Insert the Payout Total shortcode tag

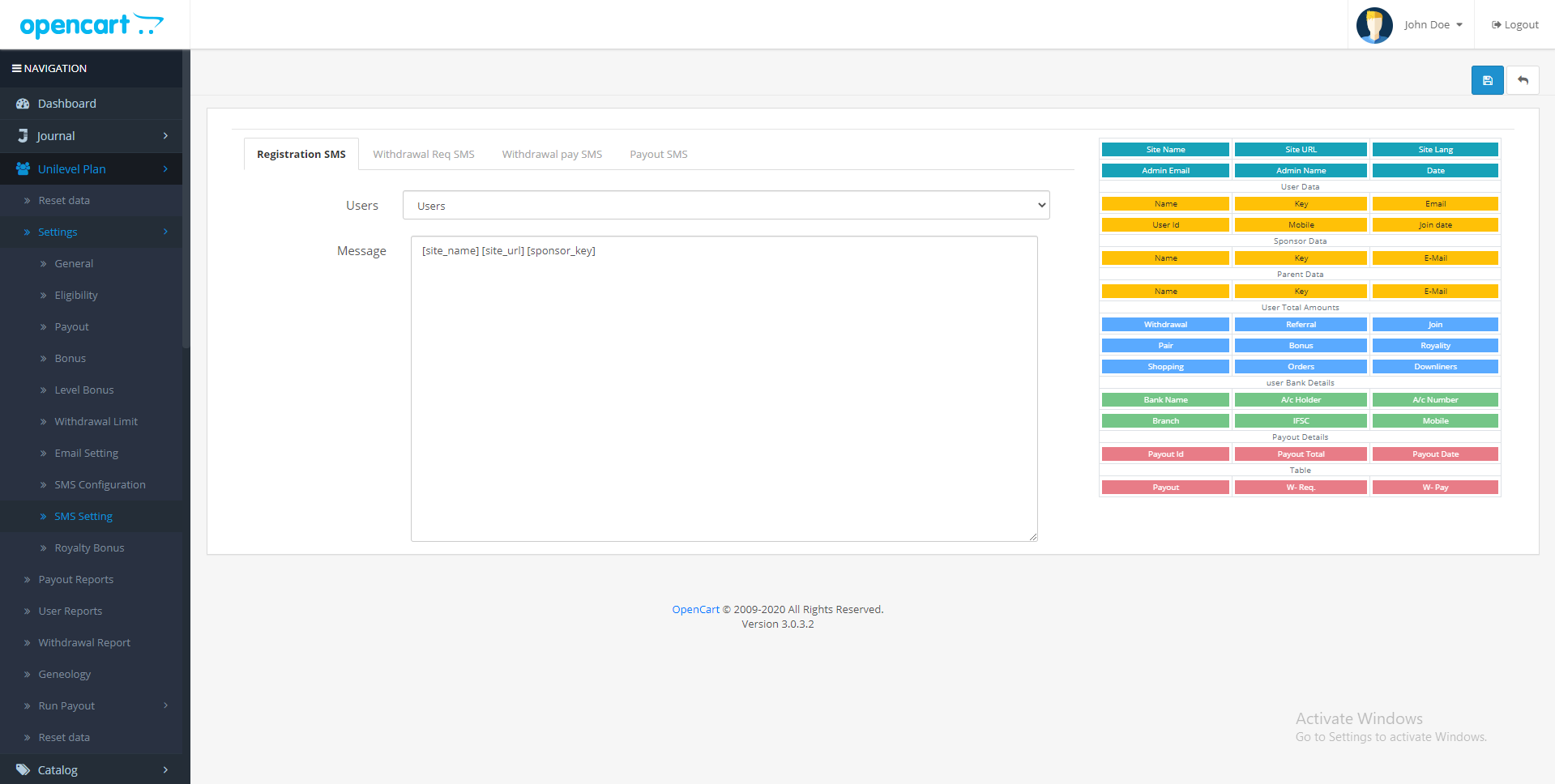click(1300, 454)
